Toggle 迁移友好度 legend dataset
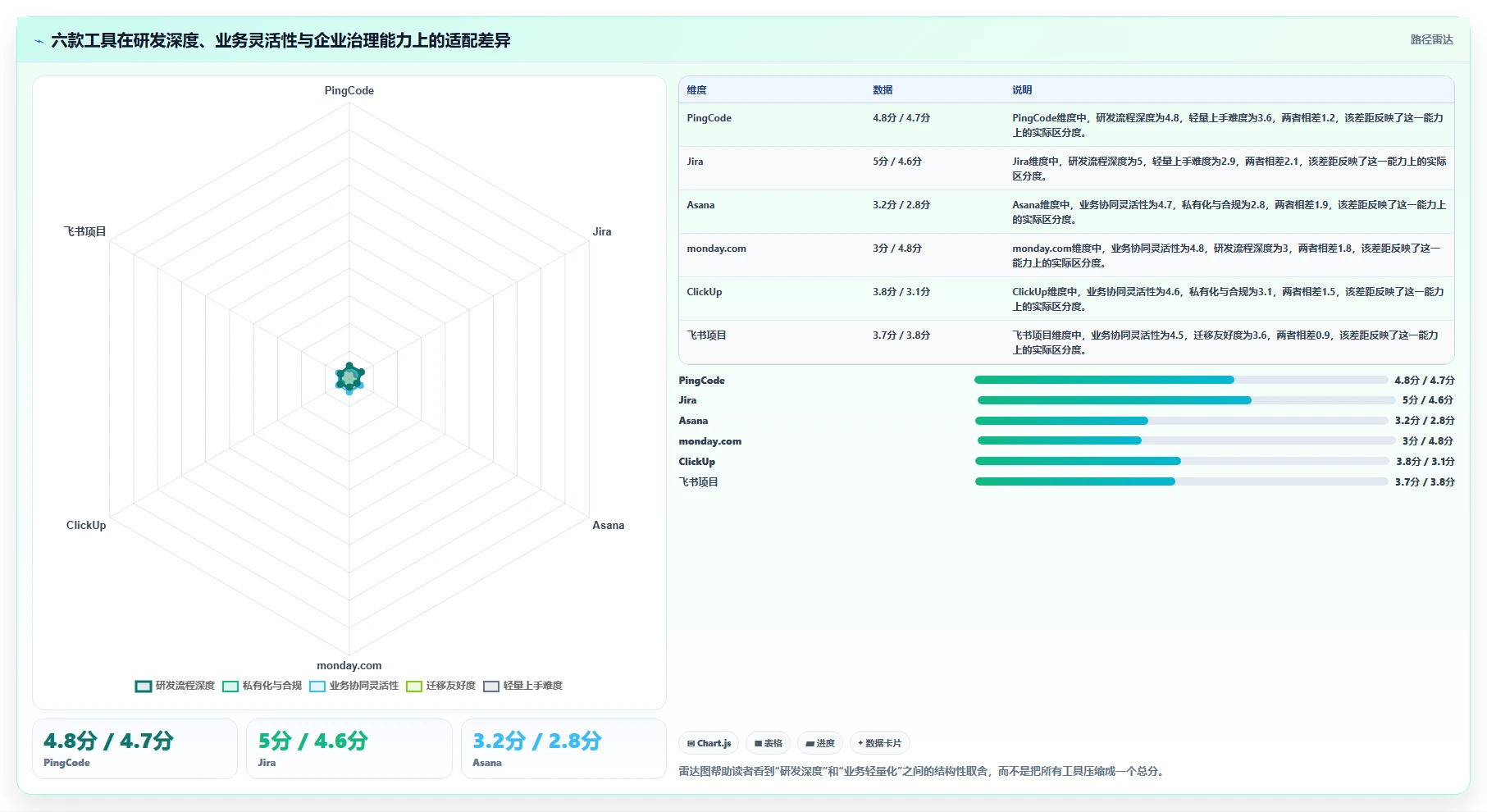 tap(441, 686)
